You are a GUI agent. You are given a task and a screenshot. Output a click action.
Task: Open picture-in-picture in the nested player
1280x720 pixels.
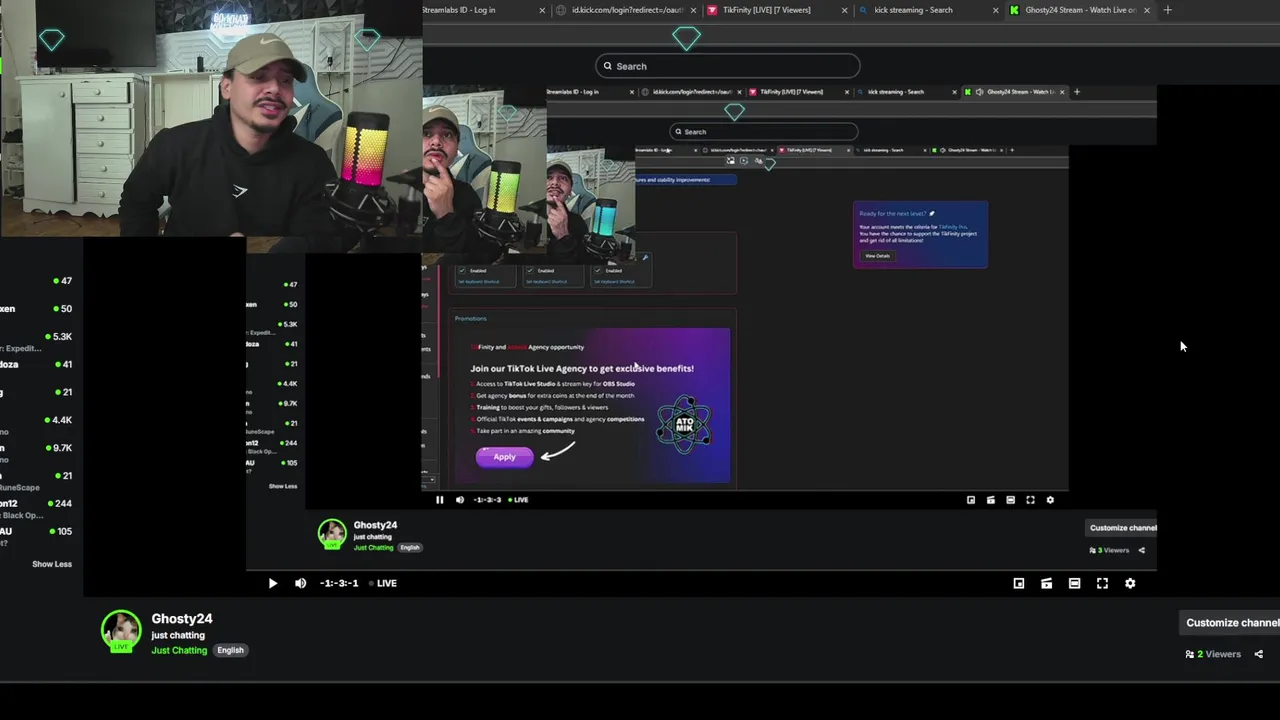pyautogui.click(x=971, y=500)
